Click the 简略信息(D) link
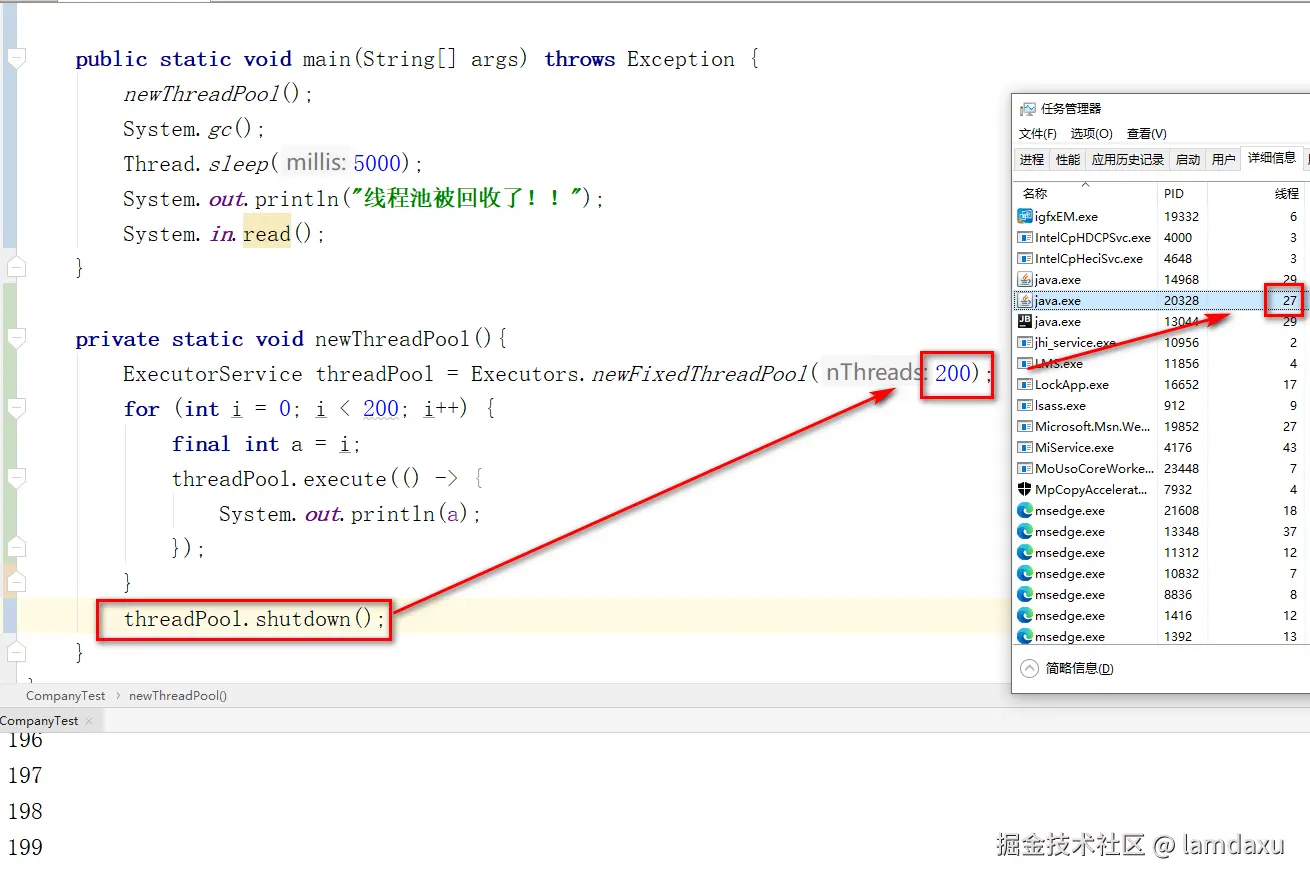The image size is (1310, 883). 1079,668
